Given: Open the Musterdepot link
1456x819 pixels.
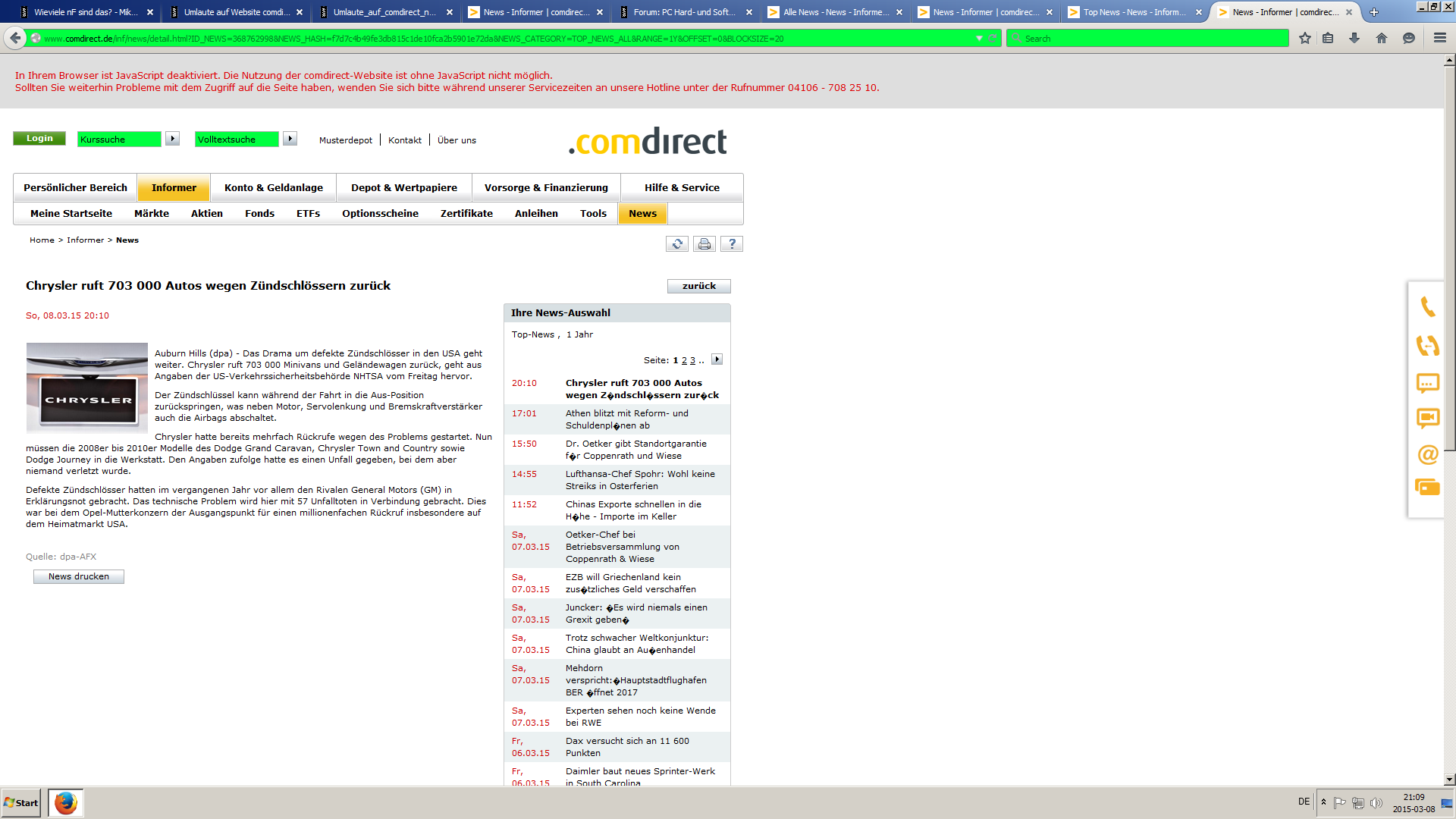Looking at the screenshot, I should 346,140.
